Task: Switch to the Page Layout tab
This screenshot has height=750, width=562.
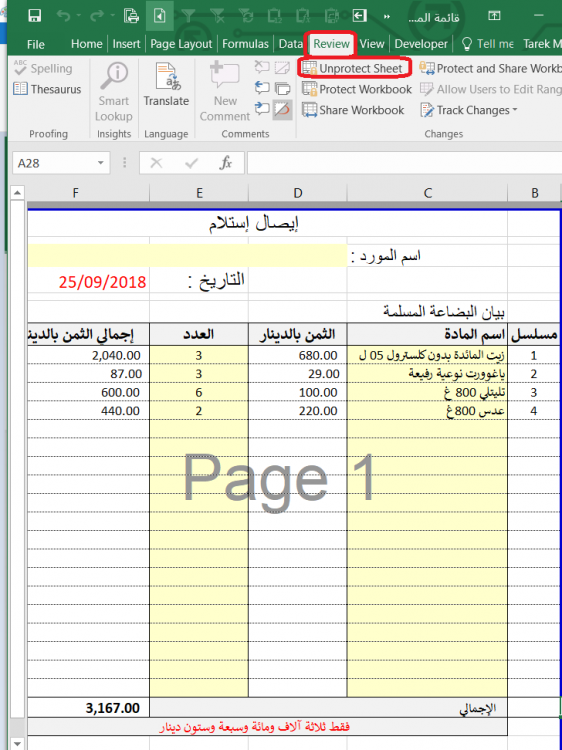Action: click(x=181, y=44)
